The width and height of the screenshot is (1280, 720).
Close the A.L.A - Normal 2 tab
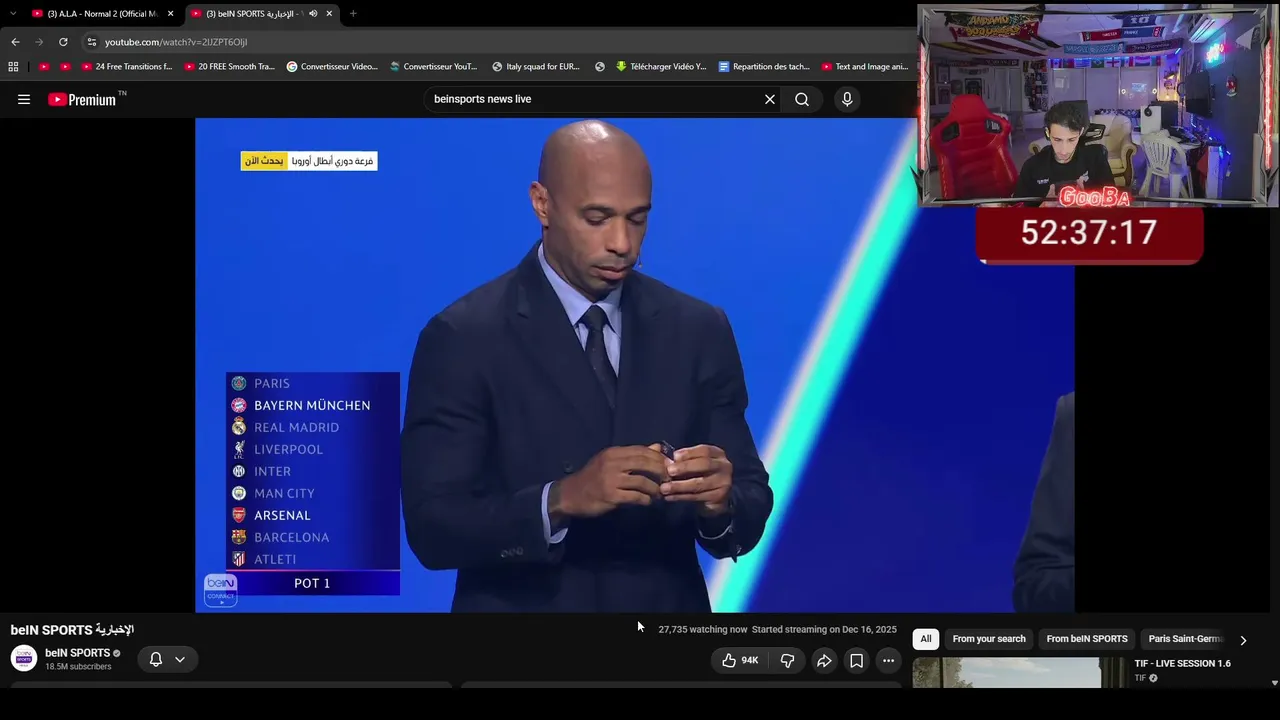[170, 14]
